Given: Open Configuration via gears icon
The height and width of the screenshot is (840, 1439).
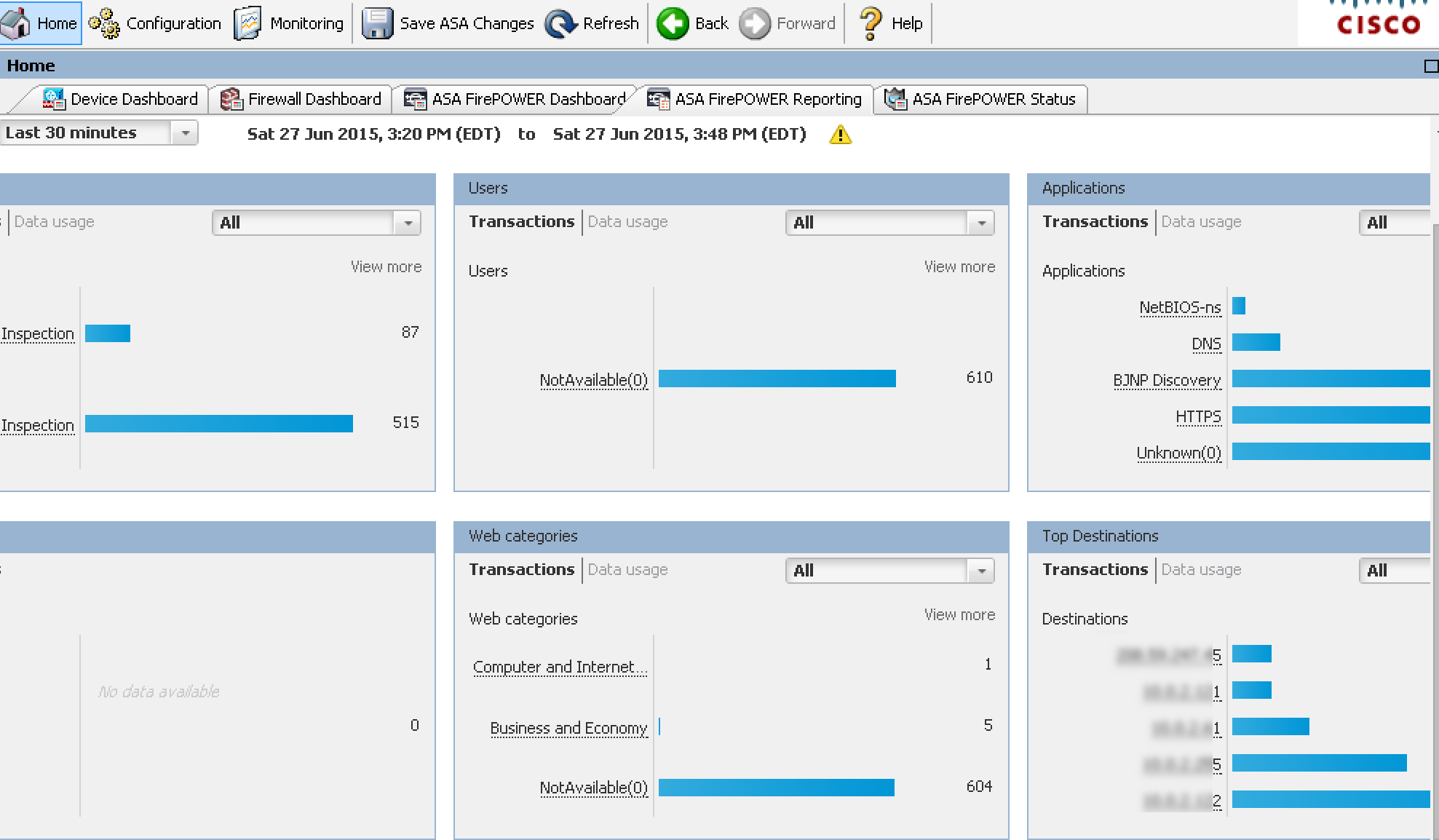Looking at the screenshot, I should tap(104, 23).
